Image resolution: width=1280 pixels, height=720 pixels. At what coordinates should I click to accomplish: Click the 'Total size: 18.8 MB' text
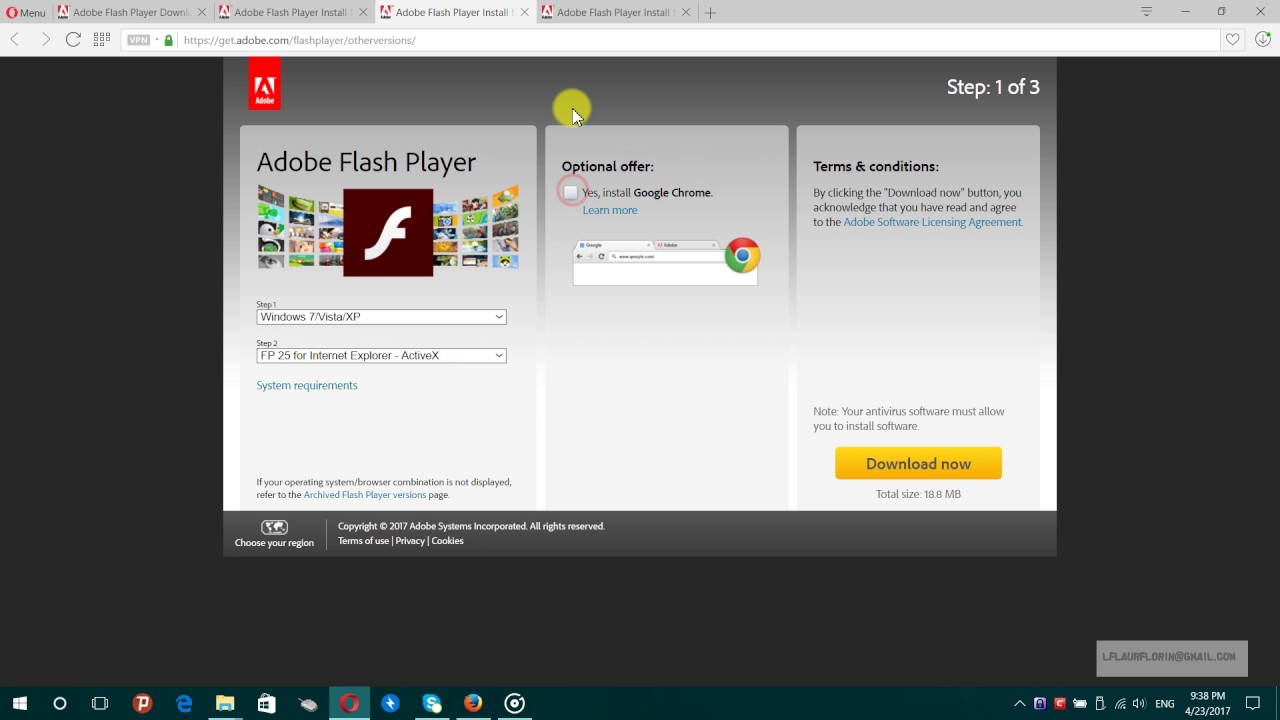(x=918, y=494)
